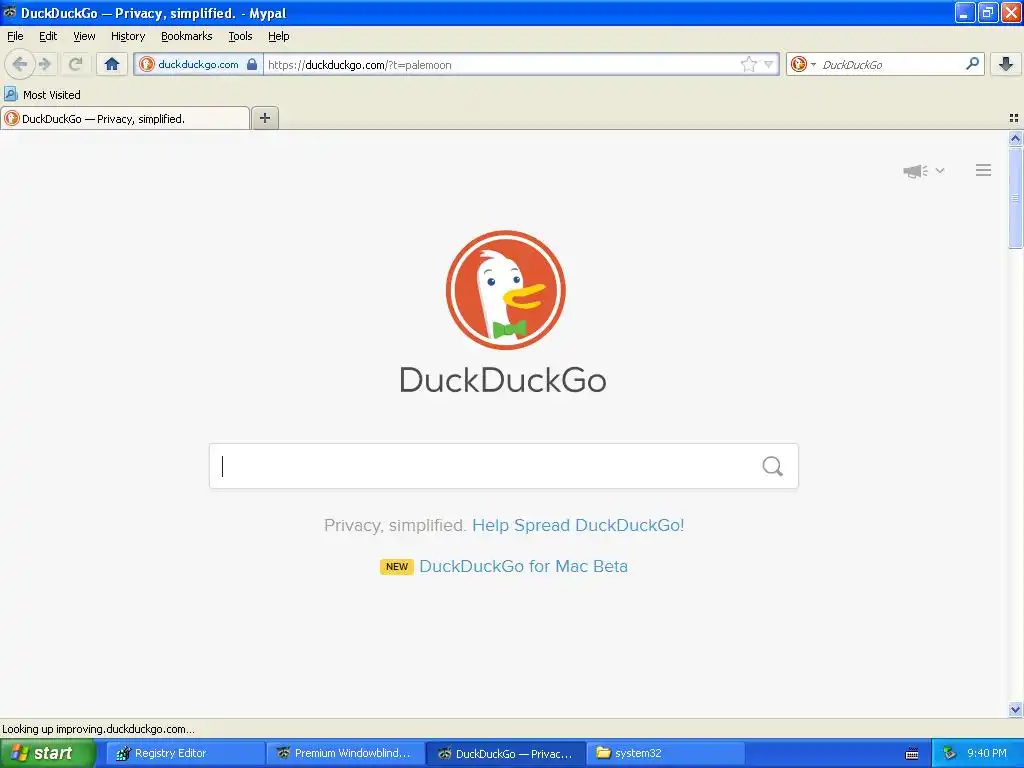Click the system tray icon beside the clock
This screenshot has height=768, width=1024.
[950, 753]
